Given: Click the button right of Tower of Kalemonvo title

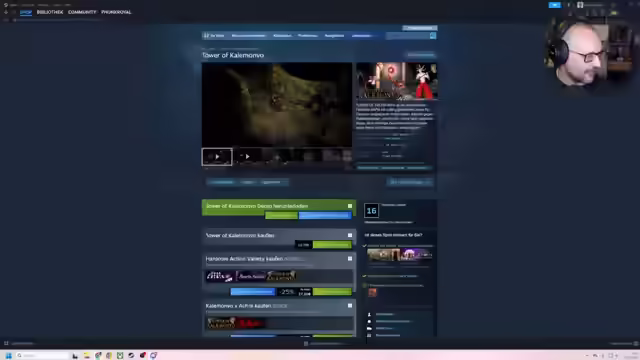Looking at the screenshot, I should (421, 55).
